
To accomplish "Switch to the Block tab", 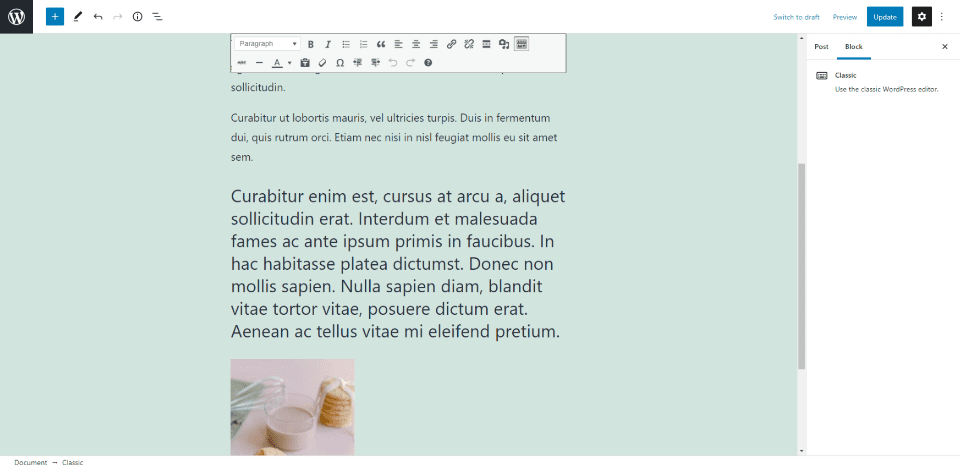I will 853,47.
